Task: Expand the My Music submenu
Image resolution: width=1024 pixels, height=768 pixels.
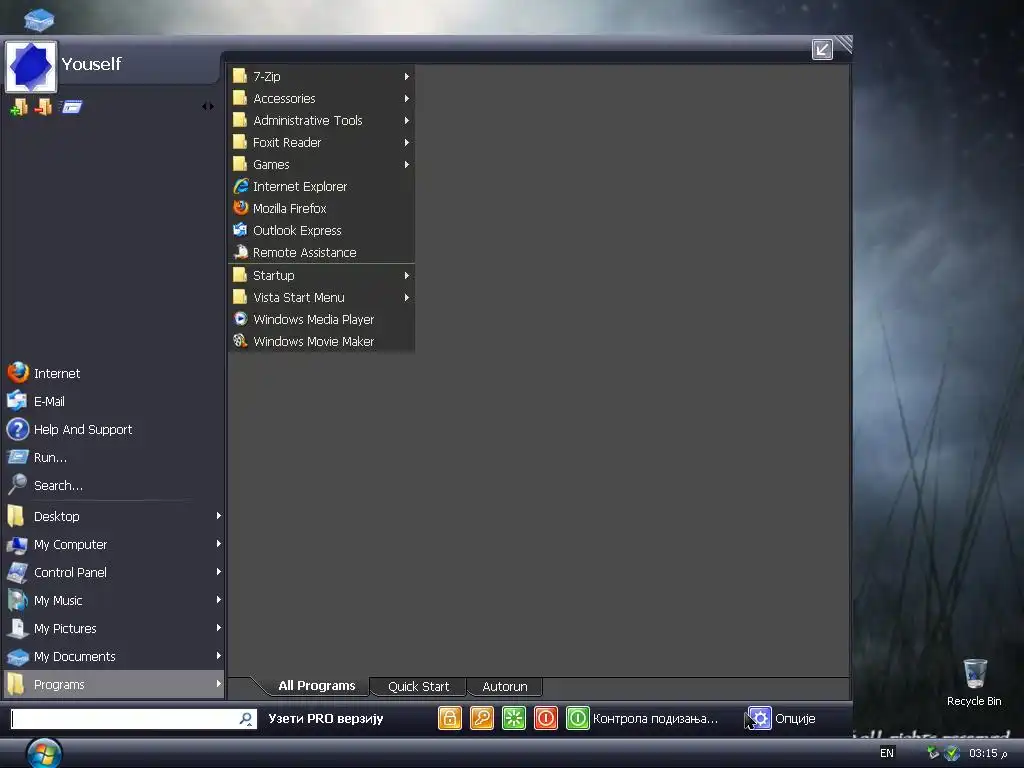Action: point(114,600)
